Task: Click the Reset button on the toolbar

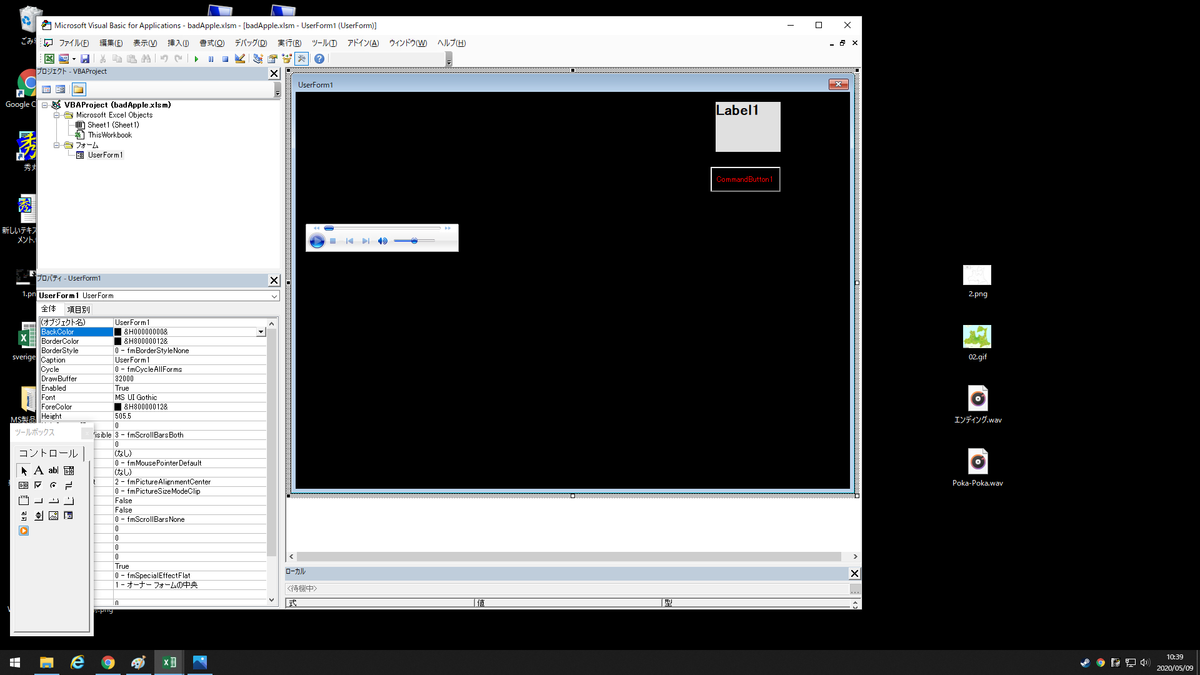Action: tap(225, 58)
